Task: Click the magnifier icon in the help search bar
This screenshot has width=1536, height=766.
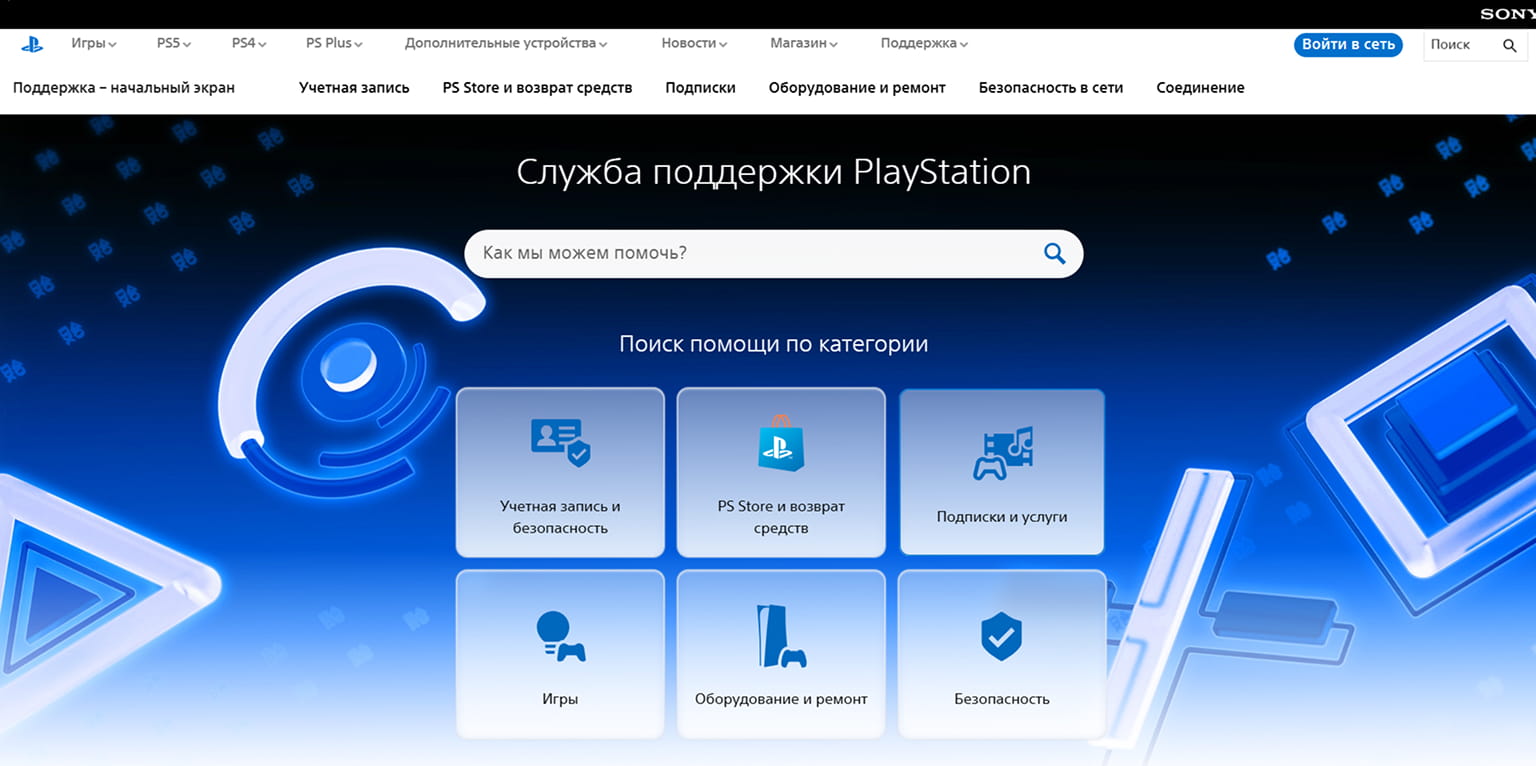Action: coord(1053,253)
